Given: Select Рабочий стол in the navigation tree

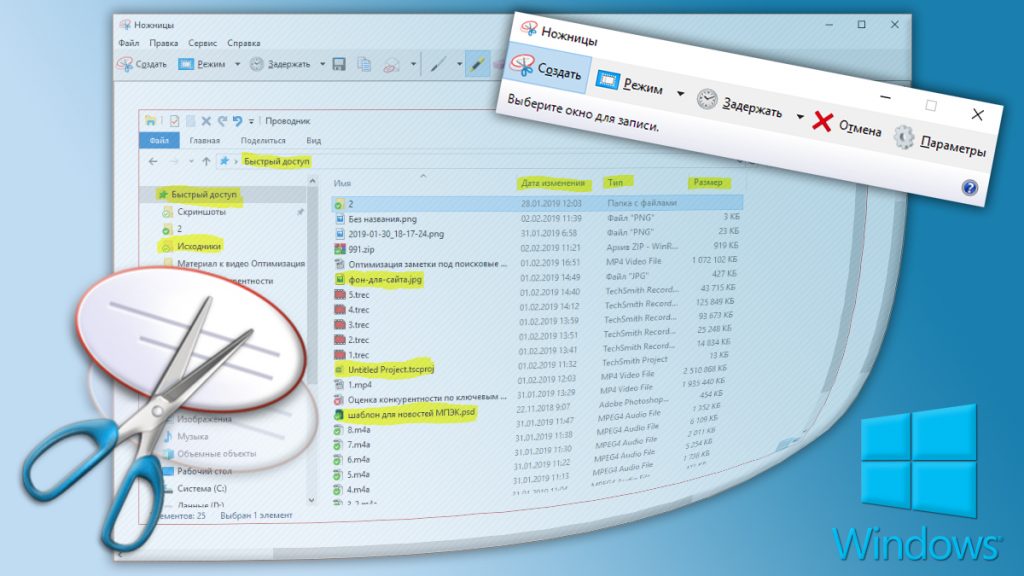Looking at the screenshot, I should click(x=204, y=471).
